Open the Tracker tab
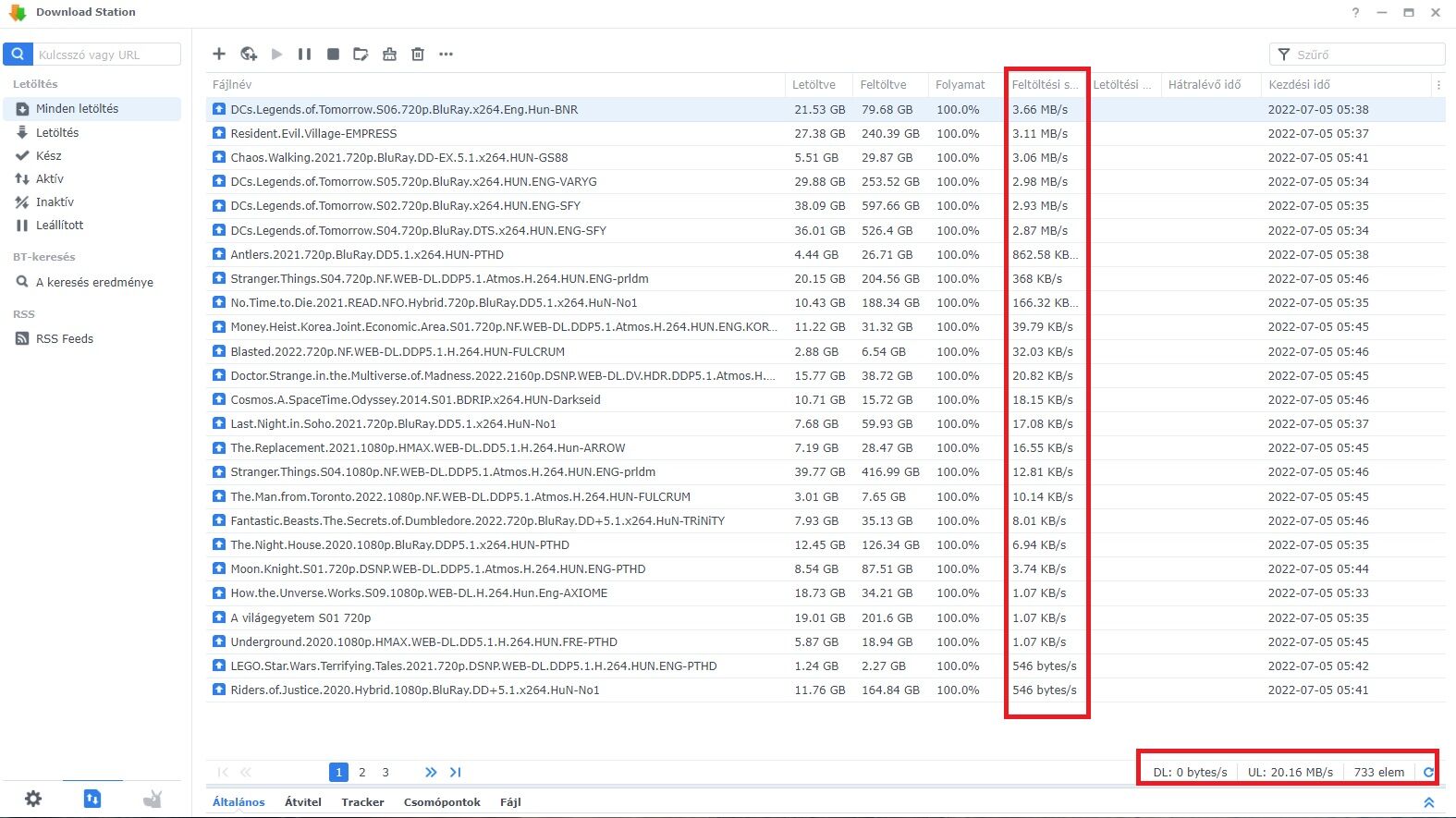The width and height of the screenshot is (1456, 818). pos(362,802)
